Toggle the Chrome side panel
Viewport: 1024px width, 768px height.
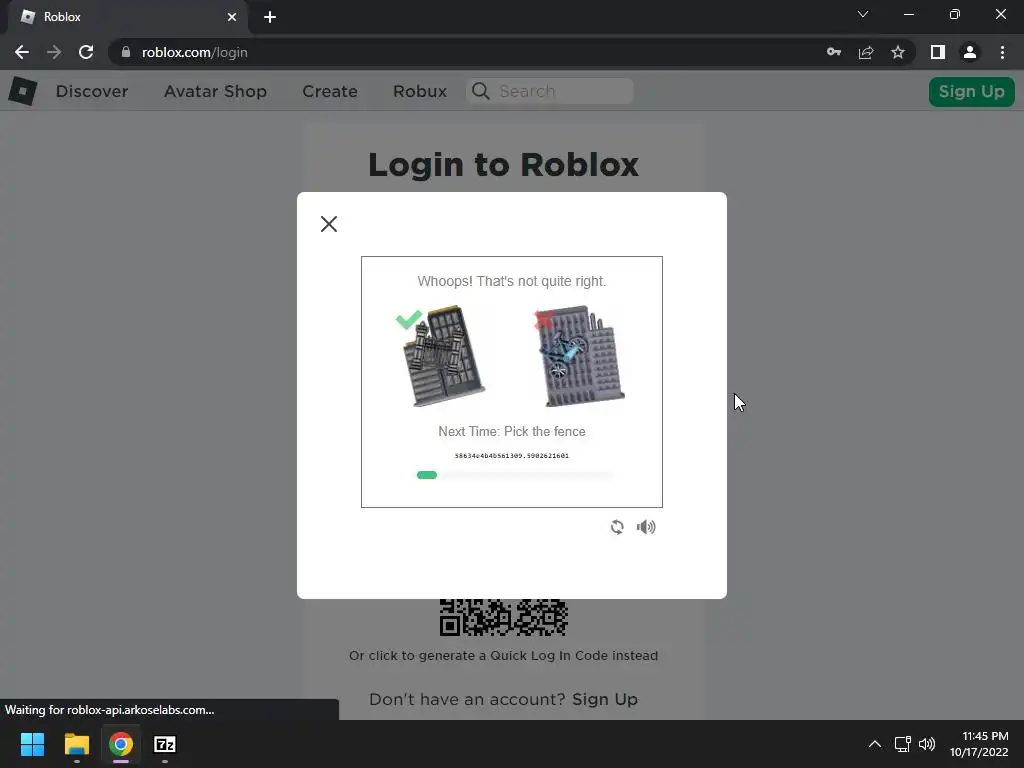coord(938,52)
